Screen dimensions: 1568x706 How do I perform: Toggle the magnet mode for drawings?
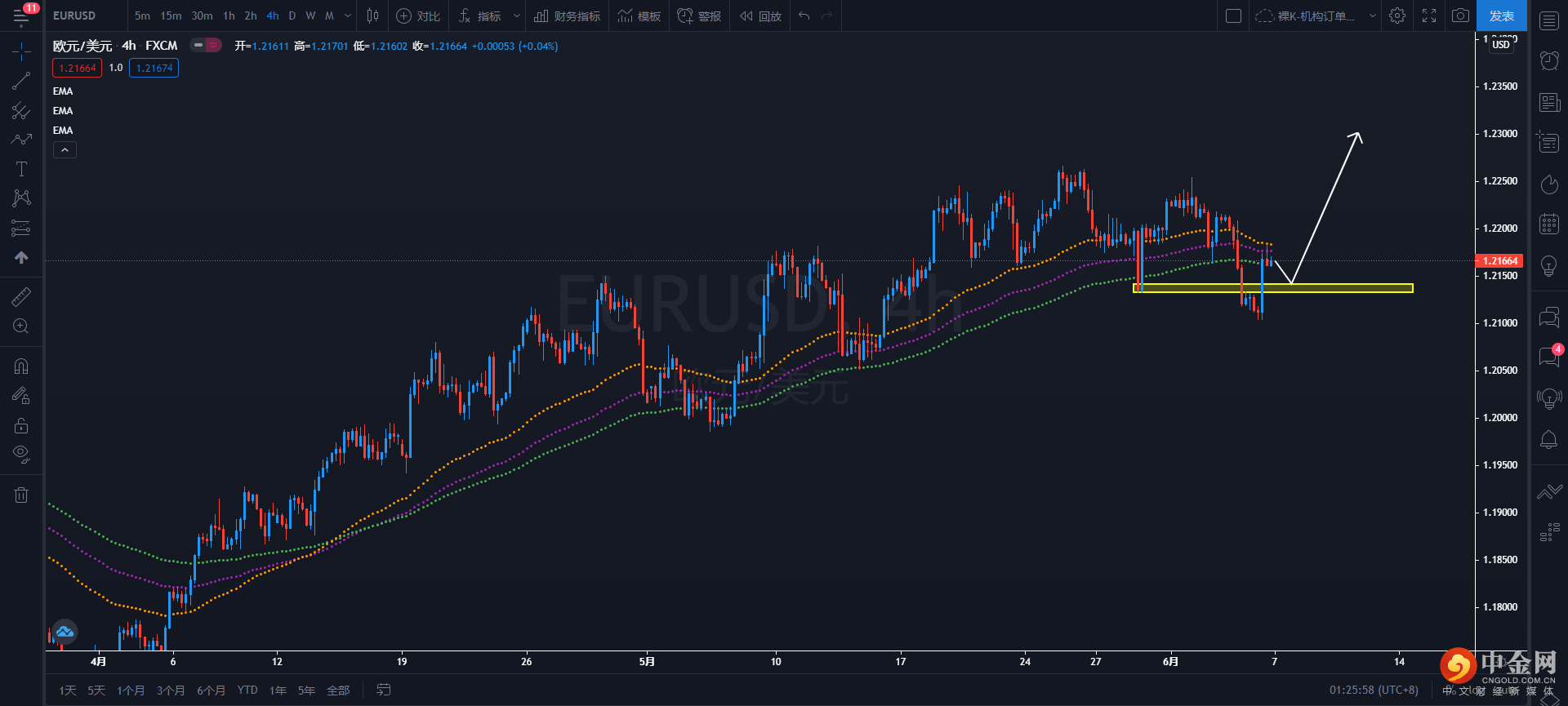tap(21, 366)
